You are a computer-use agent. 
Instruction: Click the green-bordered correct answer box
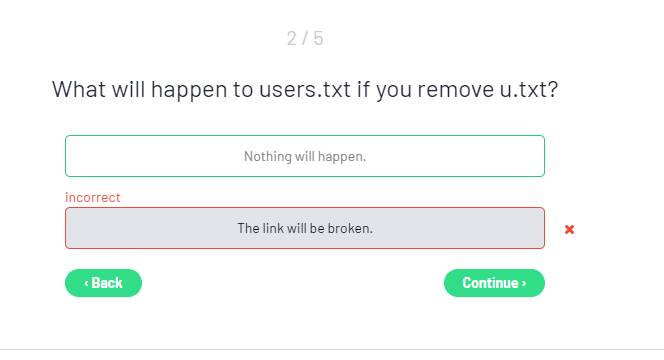pos(305,156)
